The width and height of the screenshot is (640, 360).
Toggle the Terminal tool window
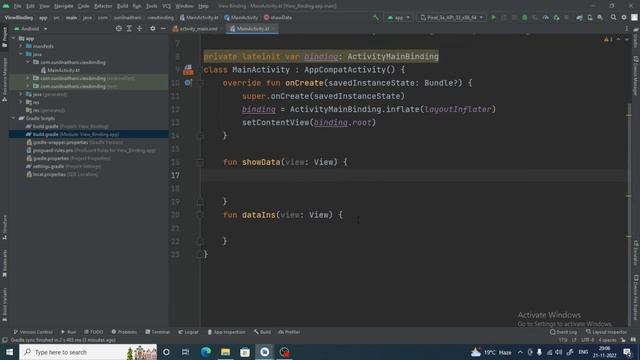[158, 332]
